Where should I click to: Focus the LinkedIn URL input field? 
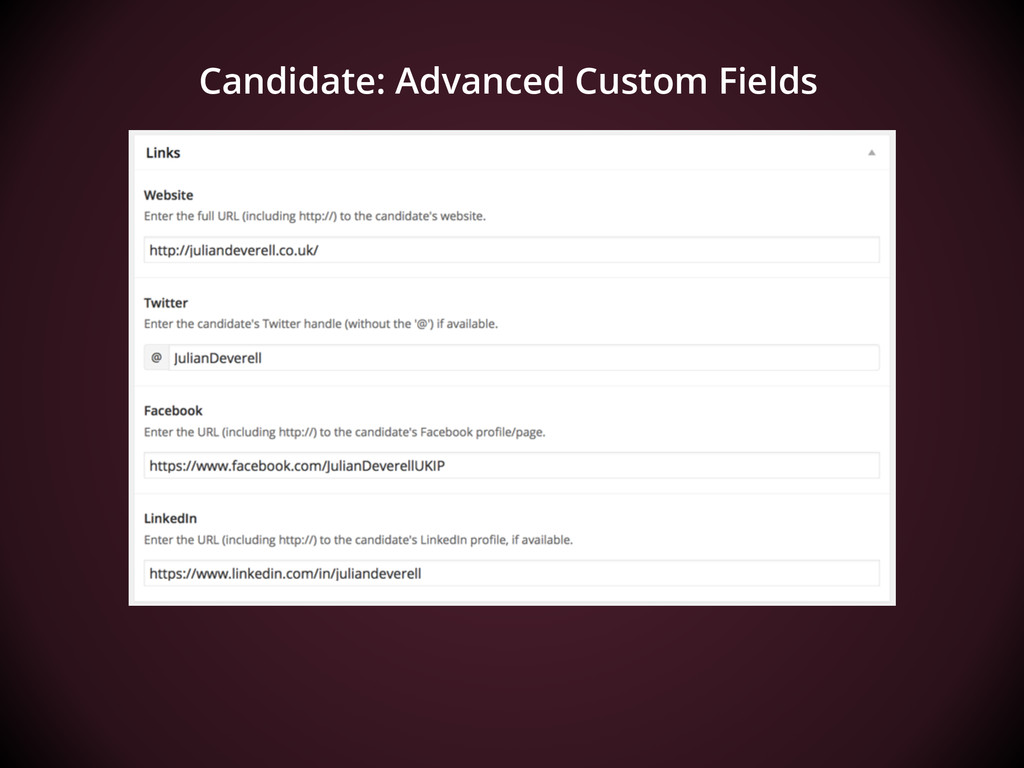pos(511,573)
